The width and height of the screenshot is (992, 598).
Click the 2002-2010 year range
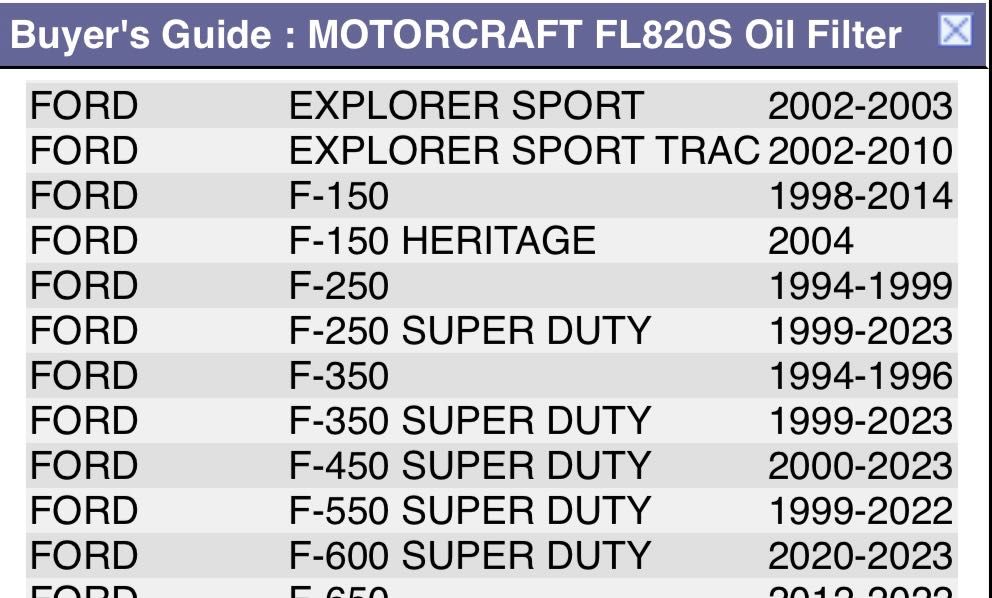pos(859,151)
